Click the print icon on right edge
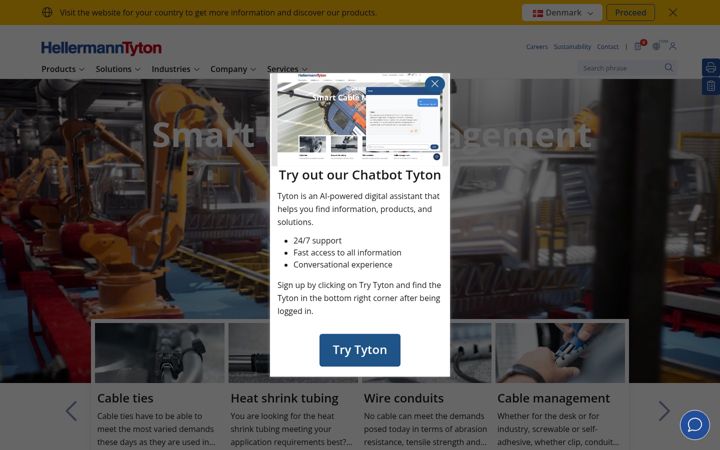 click(710, 68)
